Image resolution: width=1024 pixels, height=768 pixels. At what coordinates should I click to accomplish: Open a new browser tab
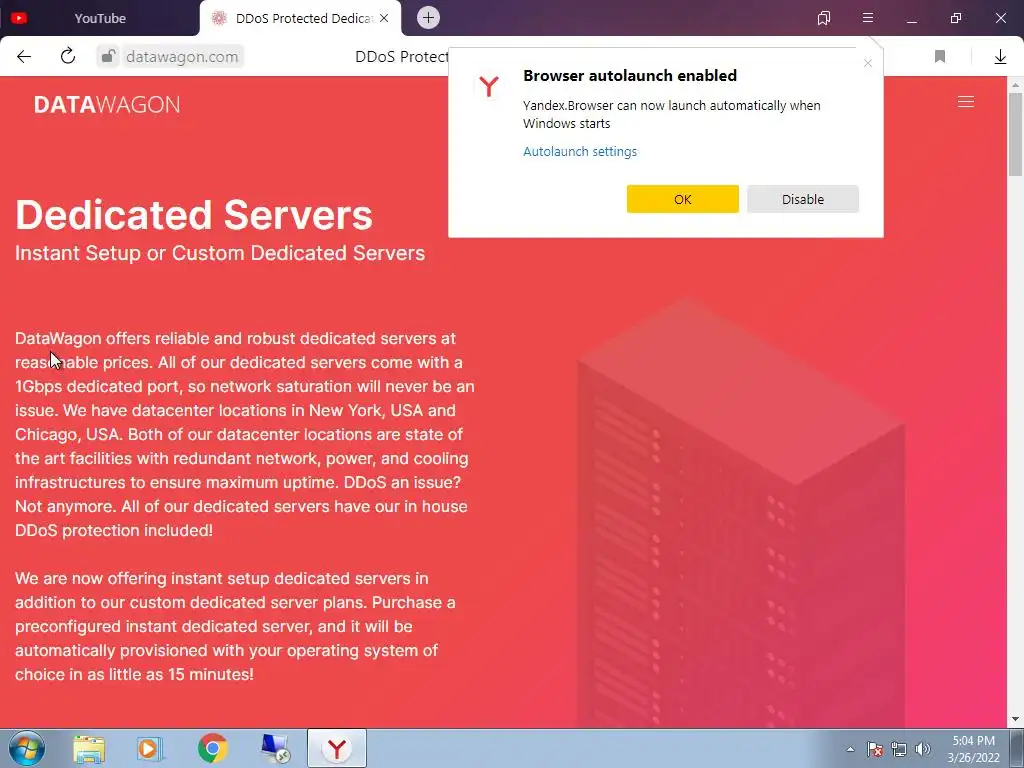(x=428, y=18)
